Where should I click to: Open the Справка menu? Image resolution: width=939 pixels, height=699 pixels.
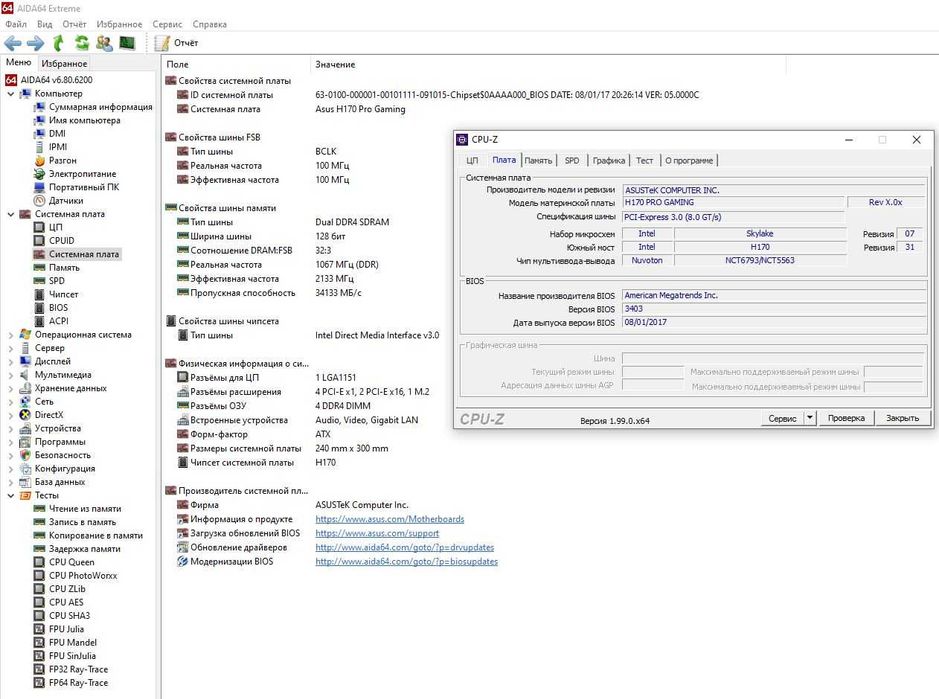pos(210,24)
